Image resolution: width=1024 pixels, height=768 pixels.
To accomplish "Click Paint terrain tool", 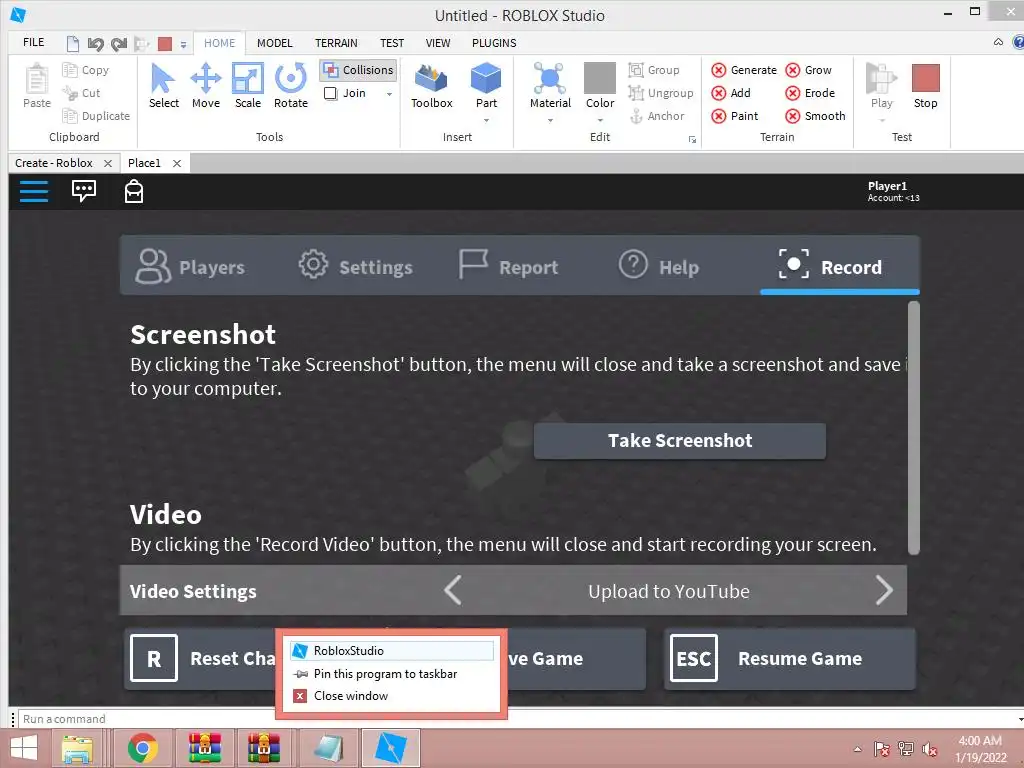I will pyautogui.click(x=735, y=116).
